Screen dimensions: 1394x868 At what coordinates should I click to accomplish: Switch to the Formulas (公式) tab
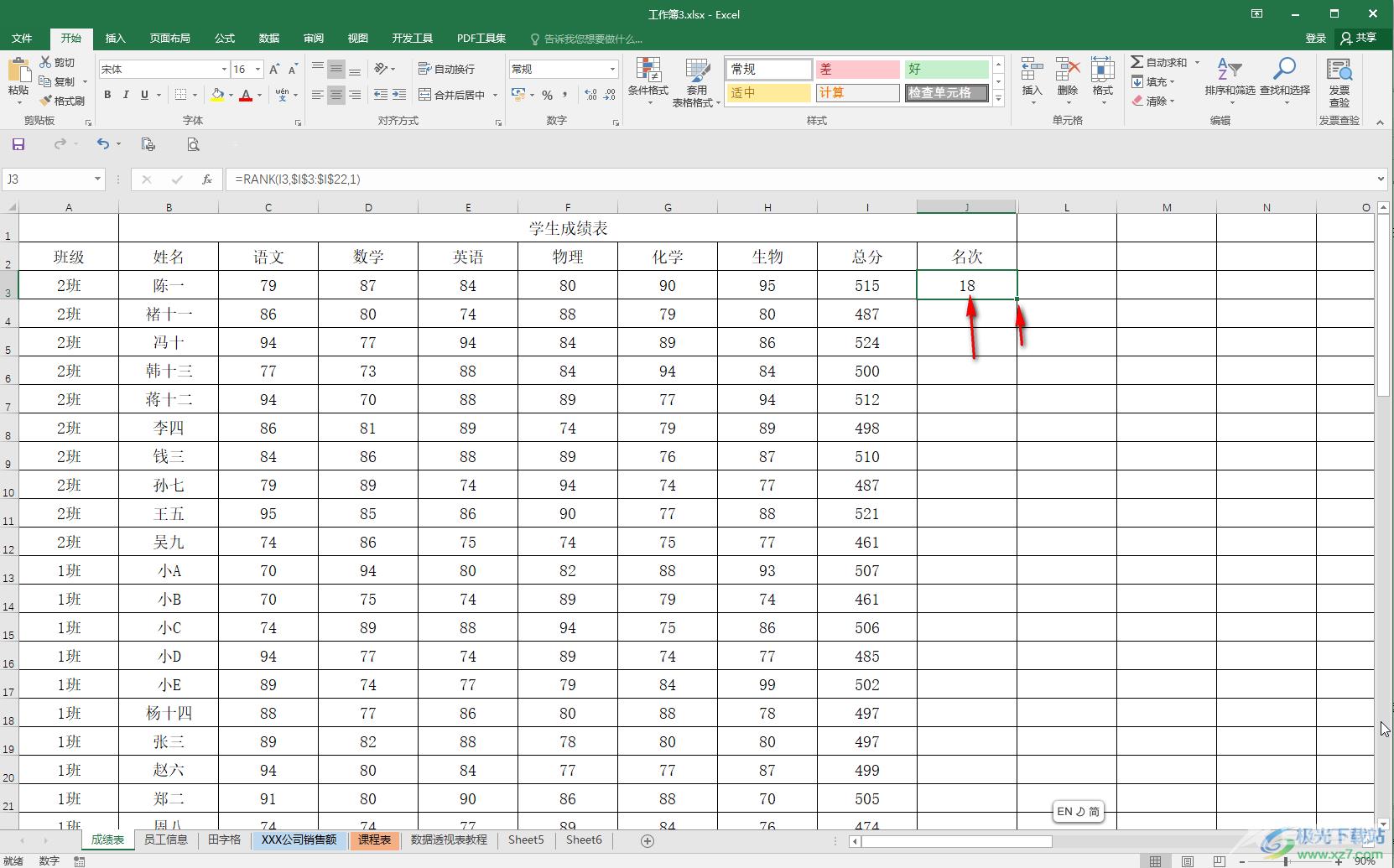[x=224, y=39]
